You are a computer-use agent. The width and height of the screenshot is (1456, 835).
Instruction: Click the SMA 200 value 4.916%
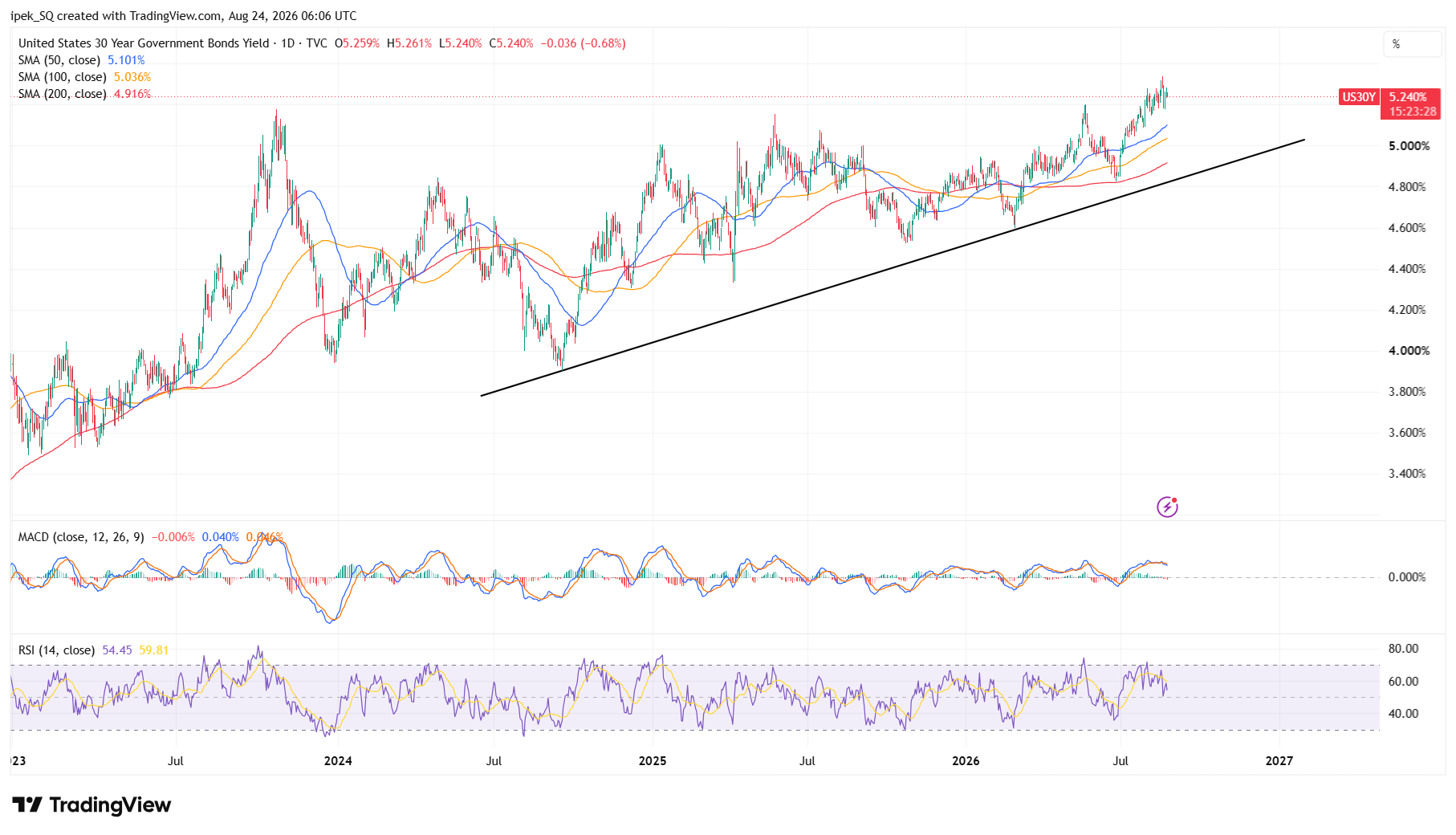pyautogui.click(x=132, y=94)
